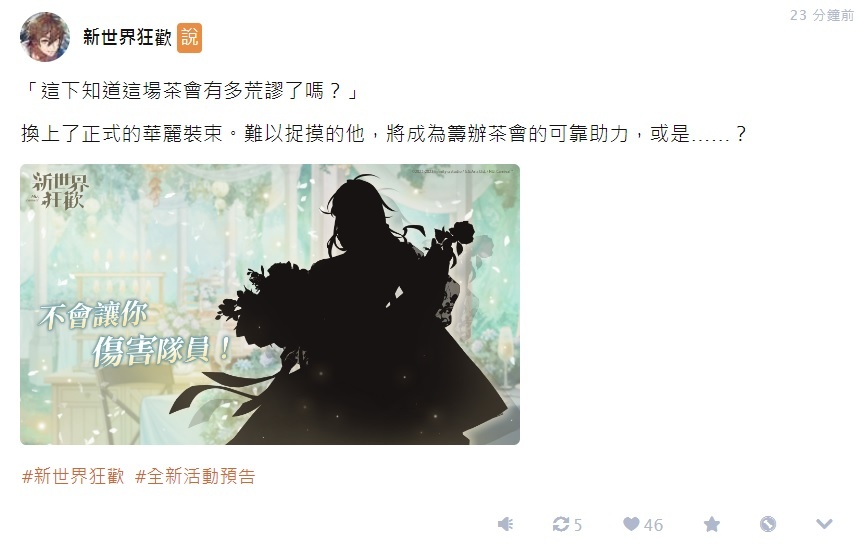Image resolution: width=861 pixels, height=552 pixels.
Task: Expand more options with the down chevron
Action: (824, 524)
